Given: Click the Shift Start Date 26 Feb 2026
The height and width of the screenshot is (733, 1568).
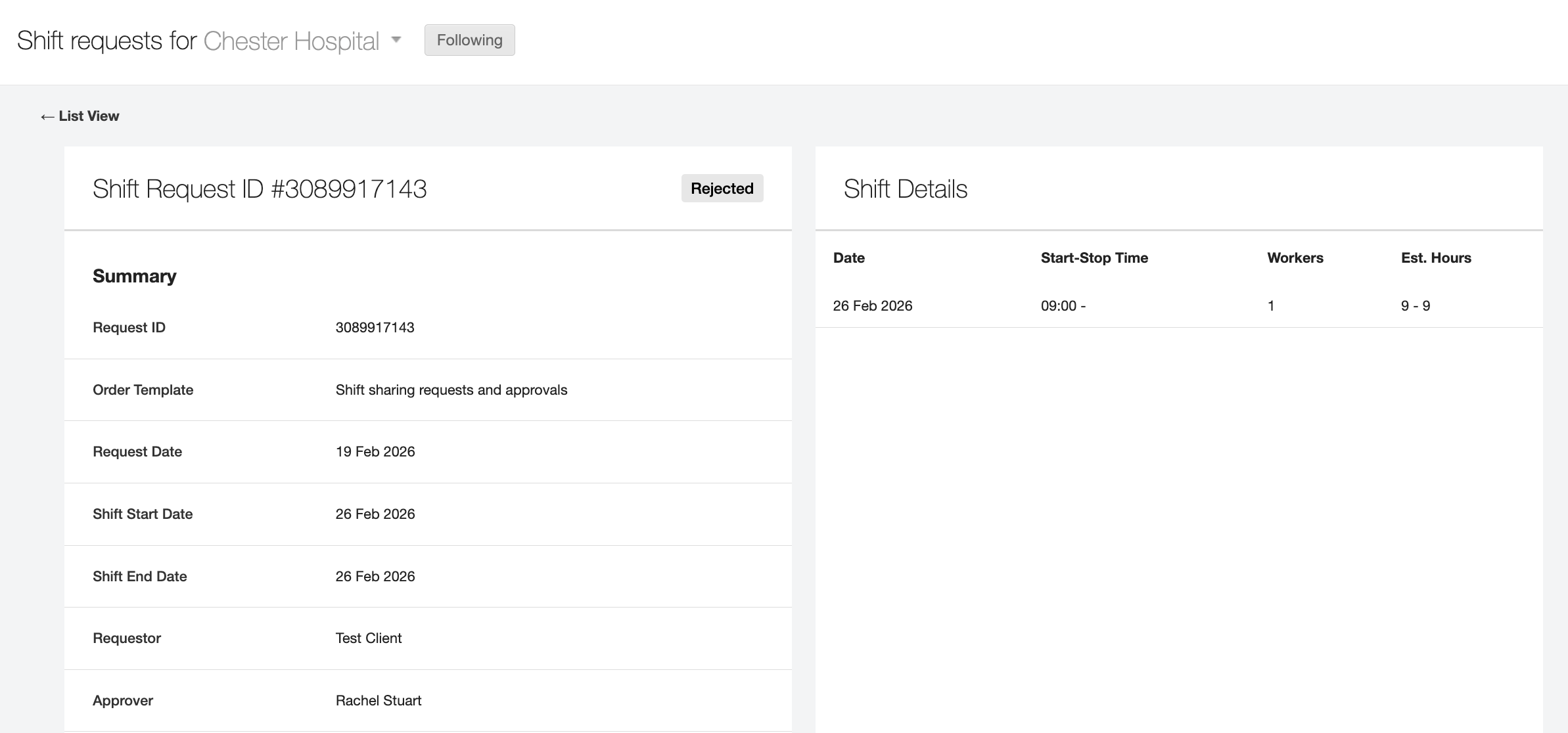Looking at the screenshot, I should point(375,514).
